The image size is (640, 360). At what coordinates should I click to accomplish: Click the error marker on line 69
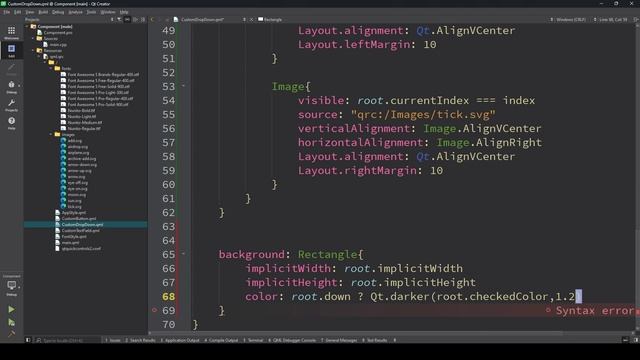point(154,310)
